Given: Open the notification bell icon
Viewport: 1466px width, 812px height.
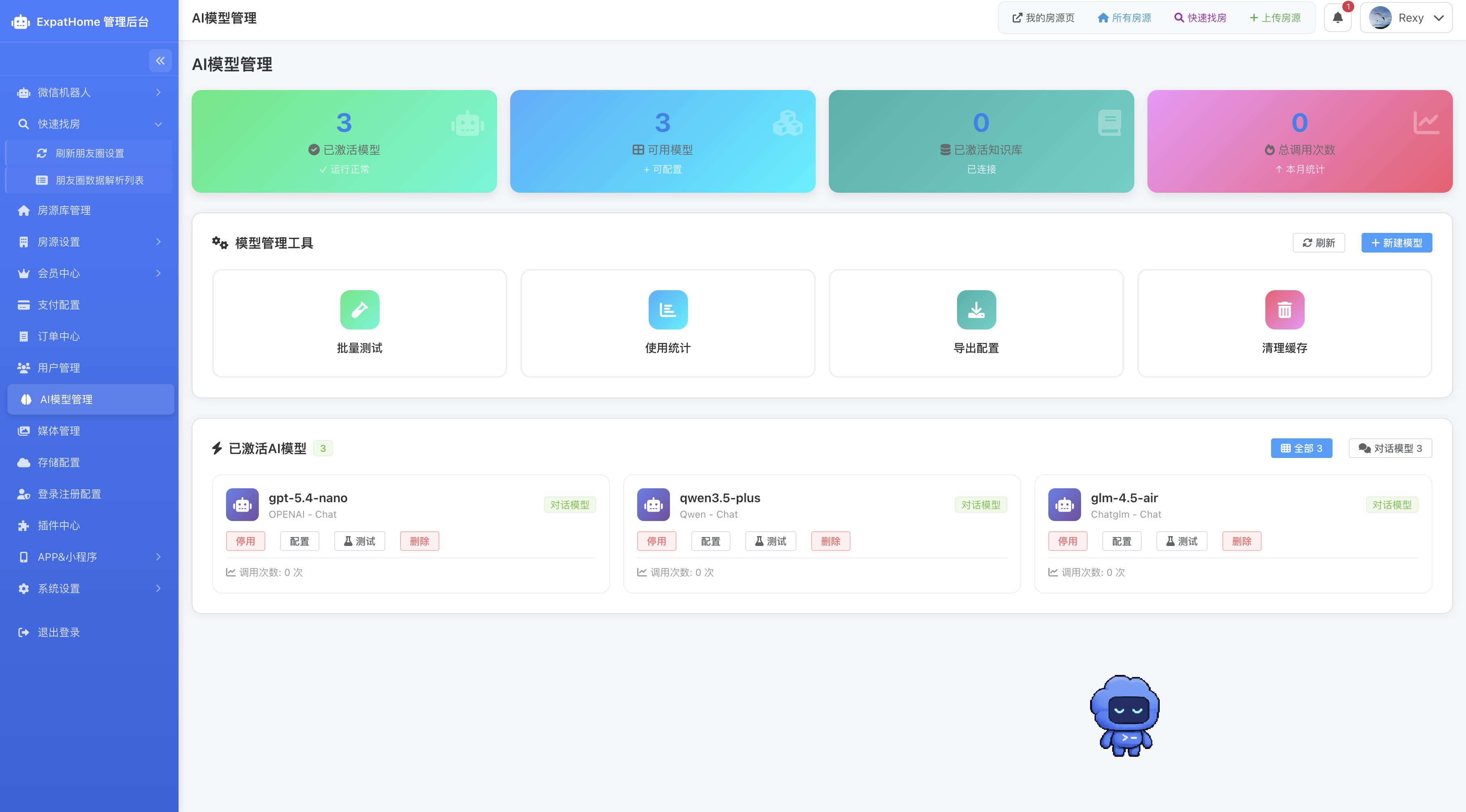Looking at the screenshot, I should (x=1337, y=18).
